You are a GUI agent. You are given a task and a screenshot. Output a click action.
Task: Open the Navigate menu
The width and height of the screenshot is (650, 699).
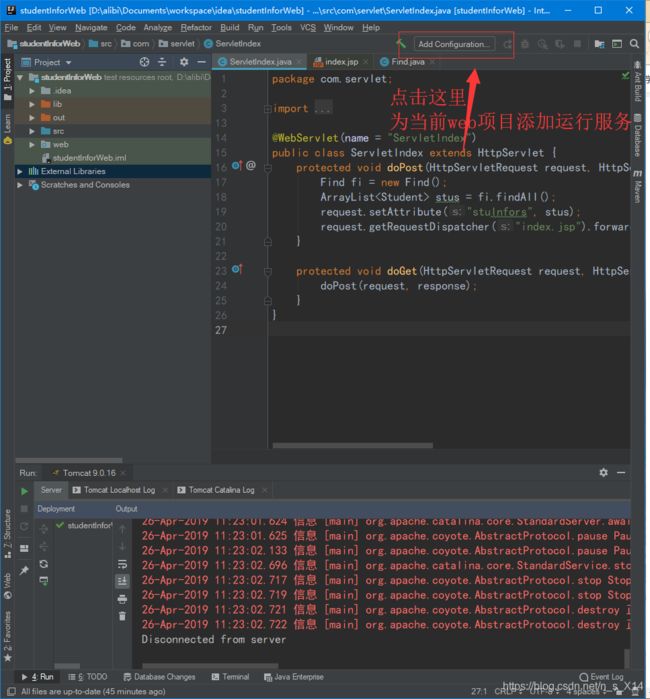91,28
